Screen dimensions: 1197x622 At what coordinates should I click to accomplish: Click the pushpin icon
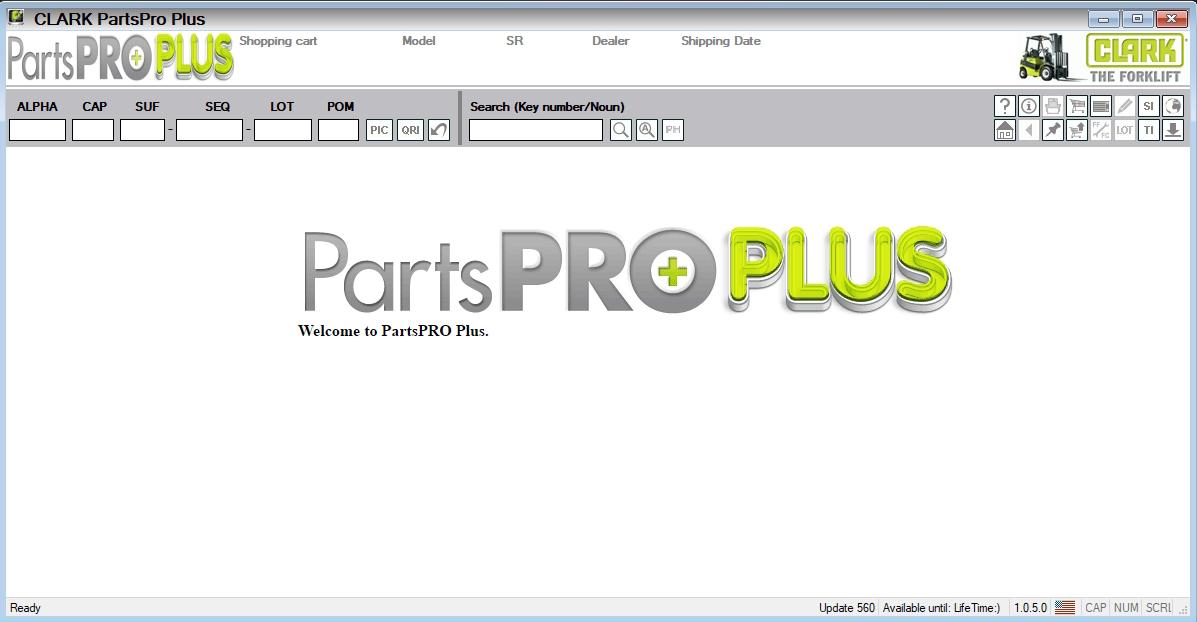coord(1053,130)
